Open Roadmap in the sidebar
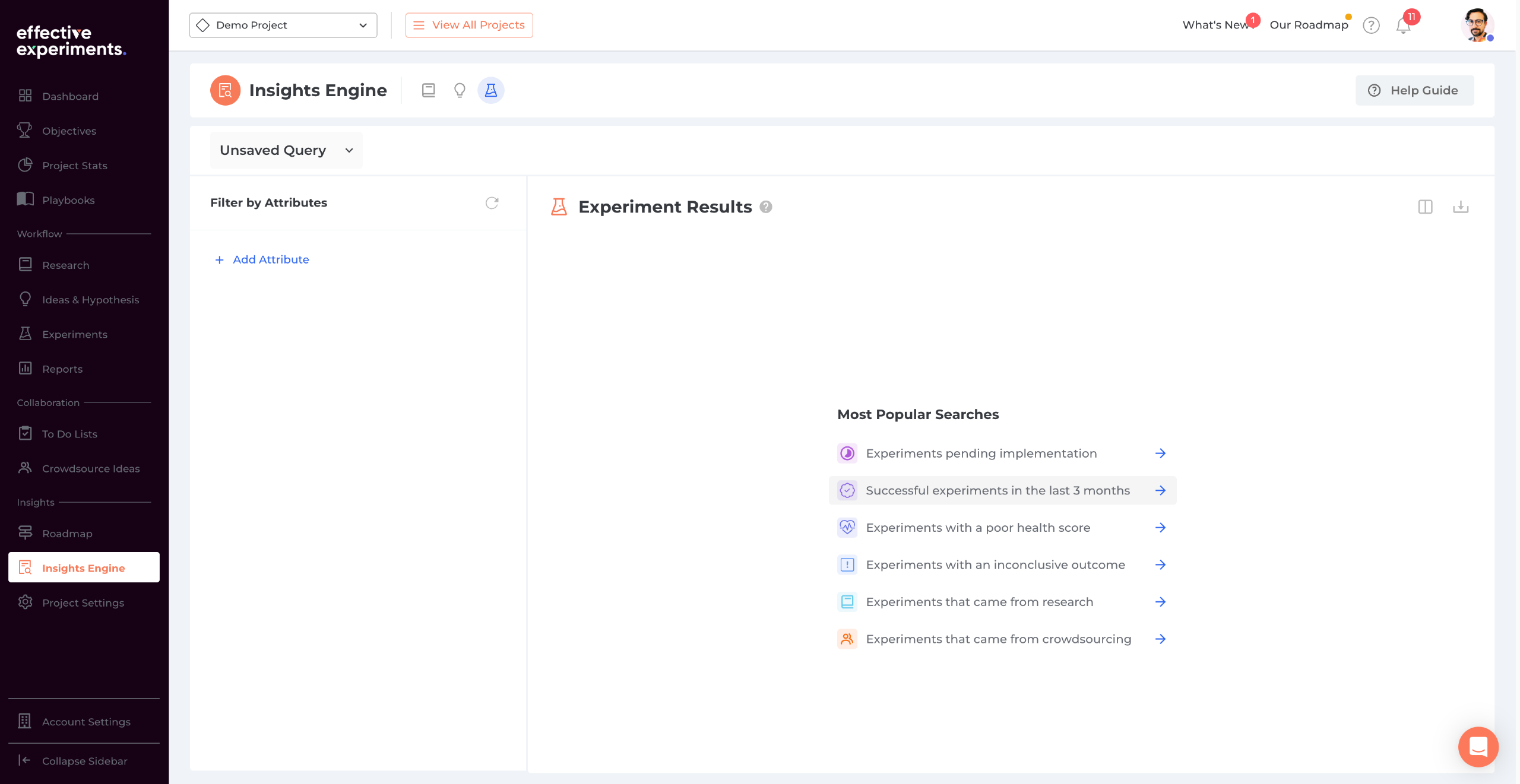 67,534
